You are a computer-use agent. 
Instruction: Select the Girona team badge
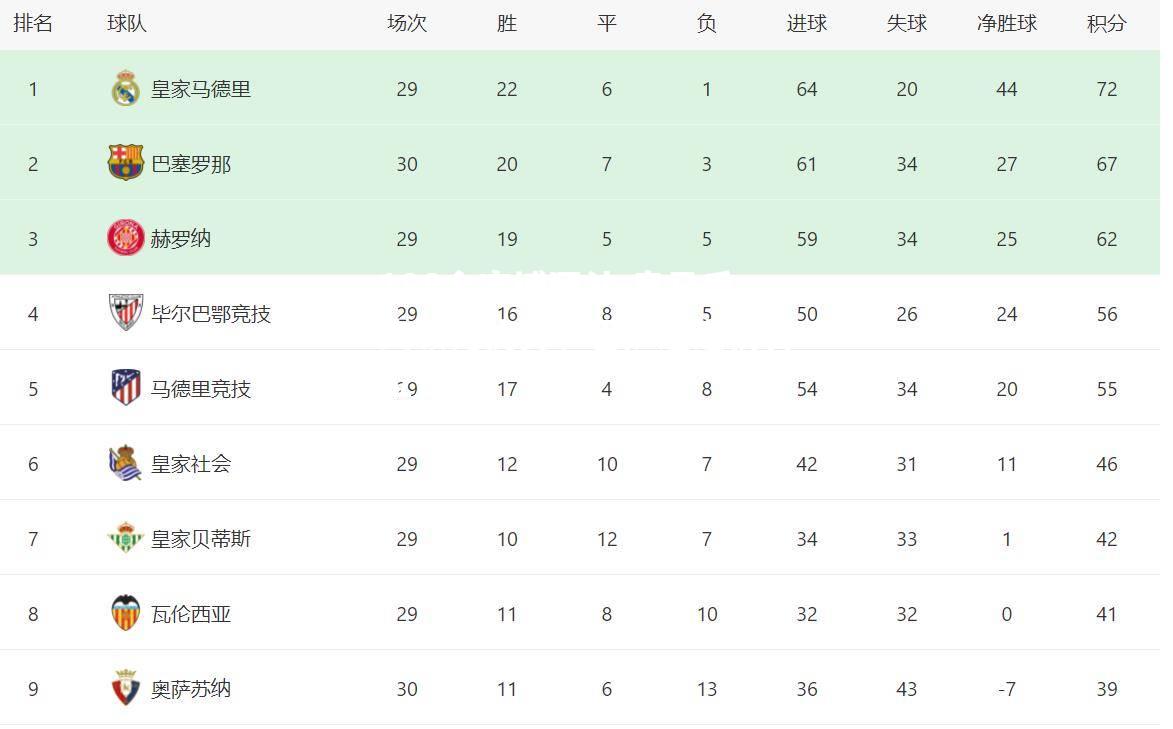coord(126,238)
